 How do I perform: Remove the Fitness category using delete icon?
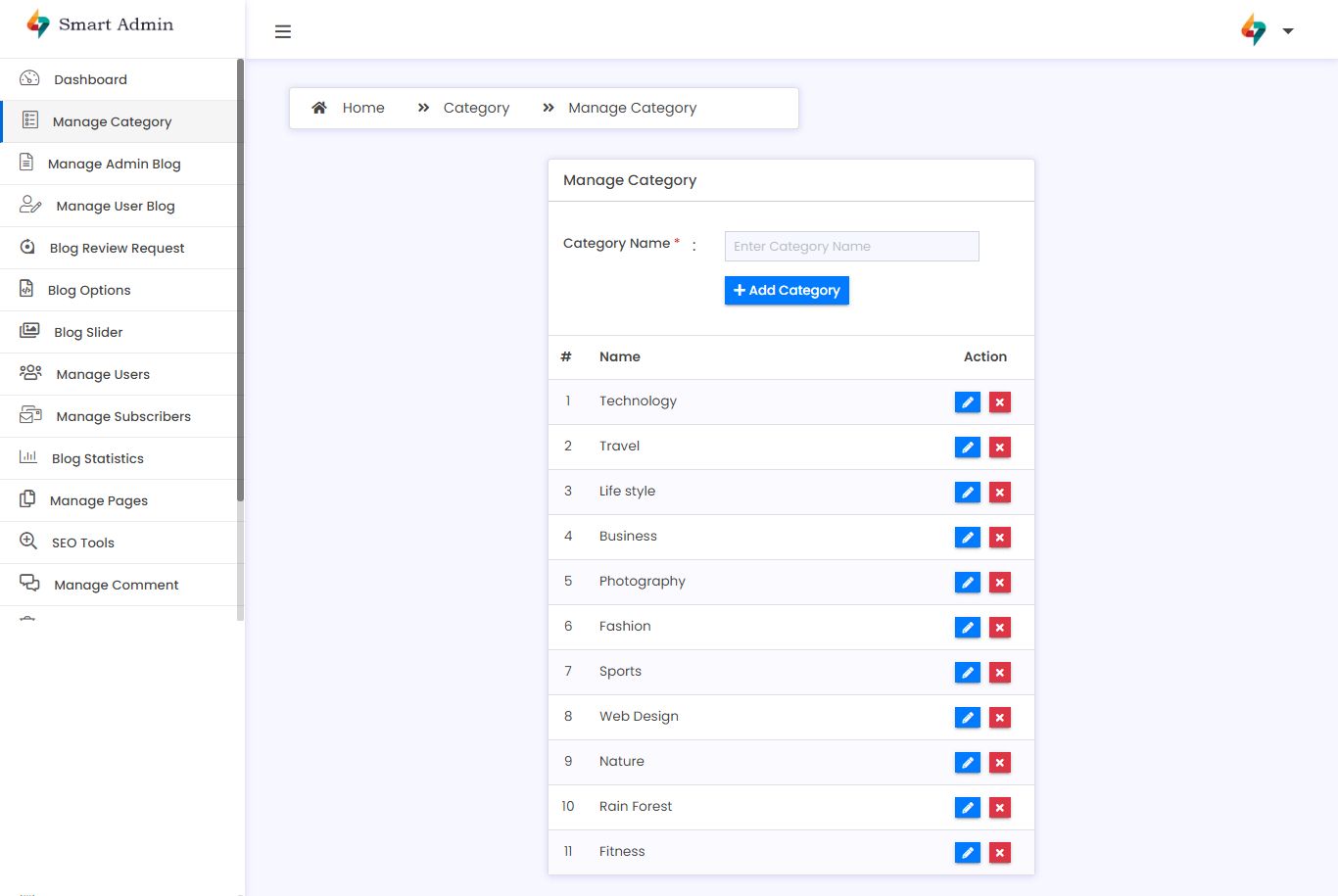pyautogui.click(x=999, y=853)
